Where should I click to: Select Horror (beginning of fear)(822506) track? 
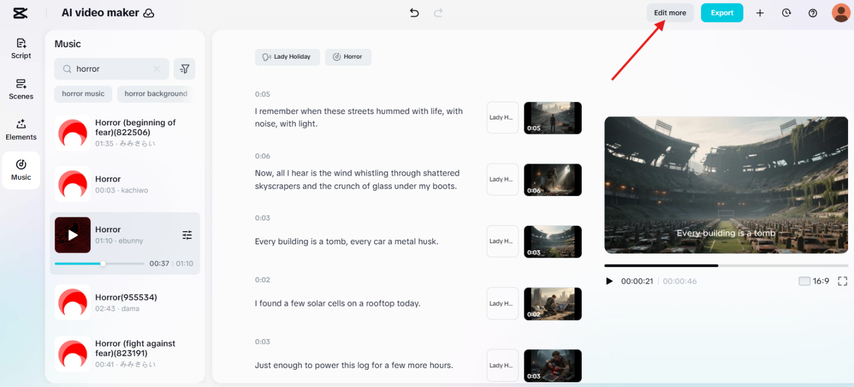[x=125, y=133]
